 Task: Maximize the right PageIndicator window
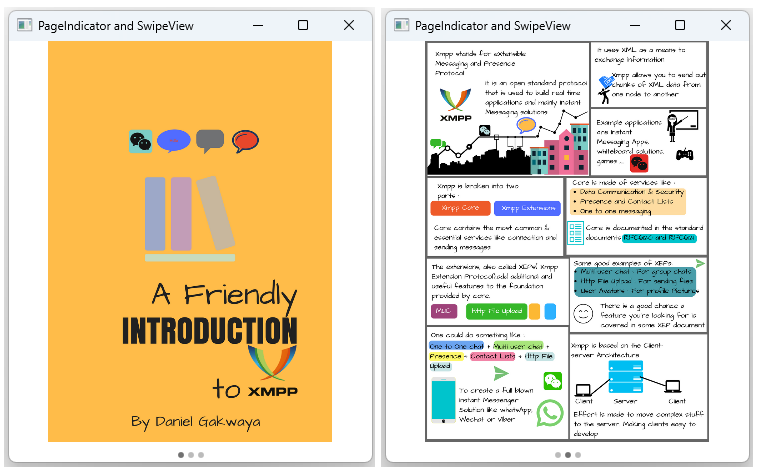pos(680,25)
